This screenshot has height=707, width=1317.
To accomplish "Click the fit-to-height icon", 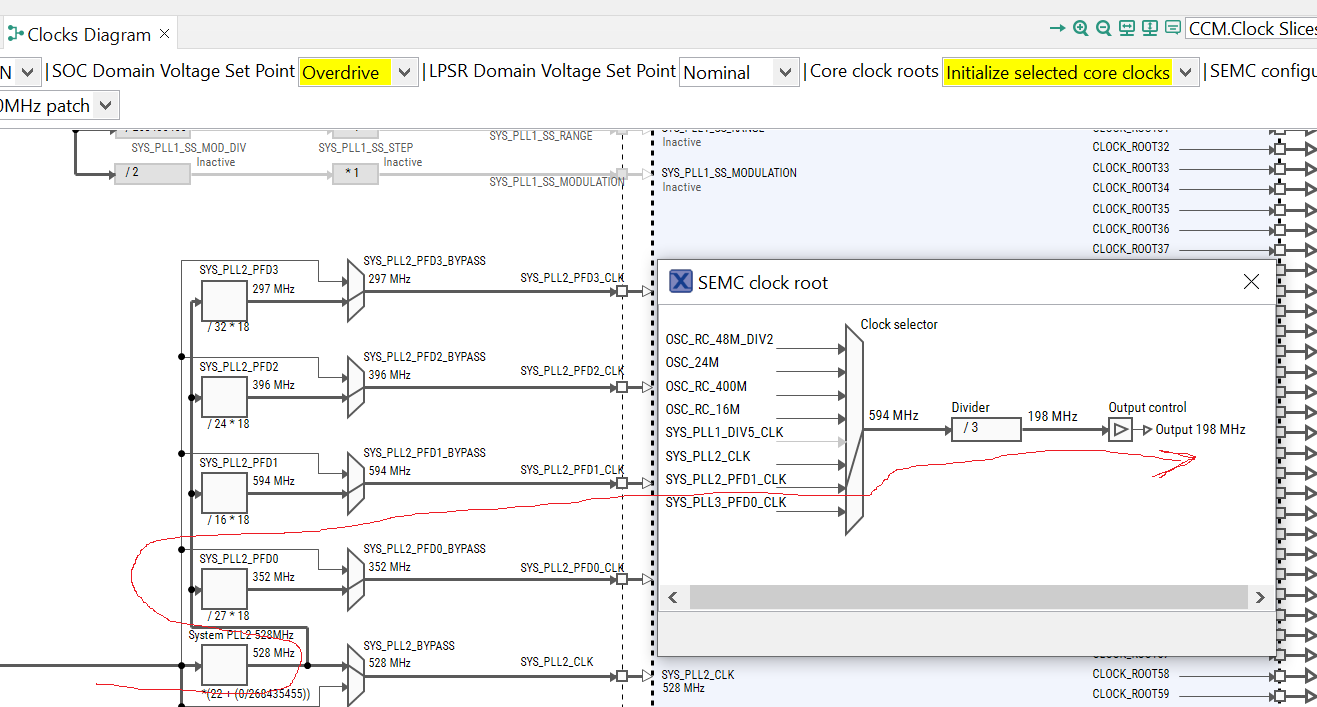I will [x=1149, y=28].
